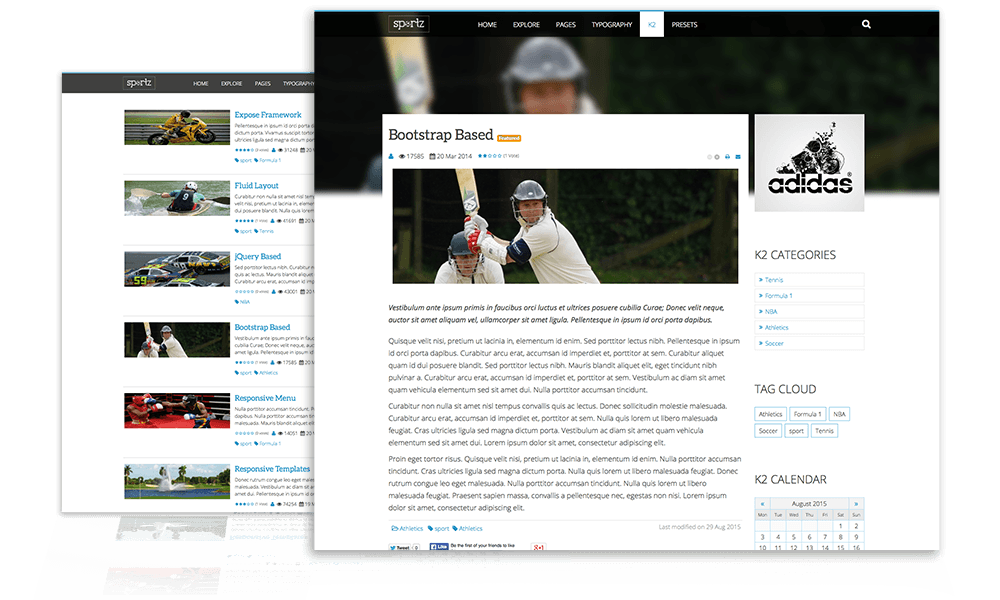This screenshot has height=600, width=1000.
Task: Click the star rating under Expose Framework
Action: (245, 150)
